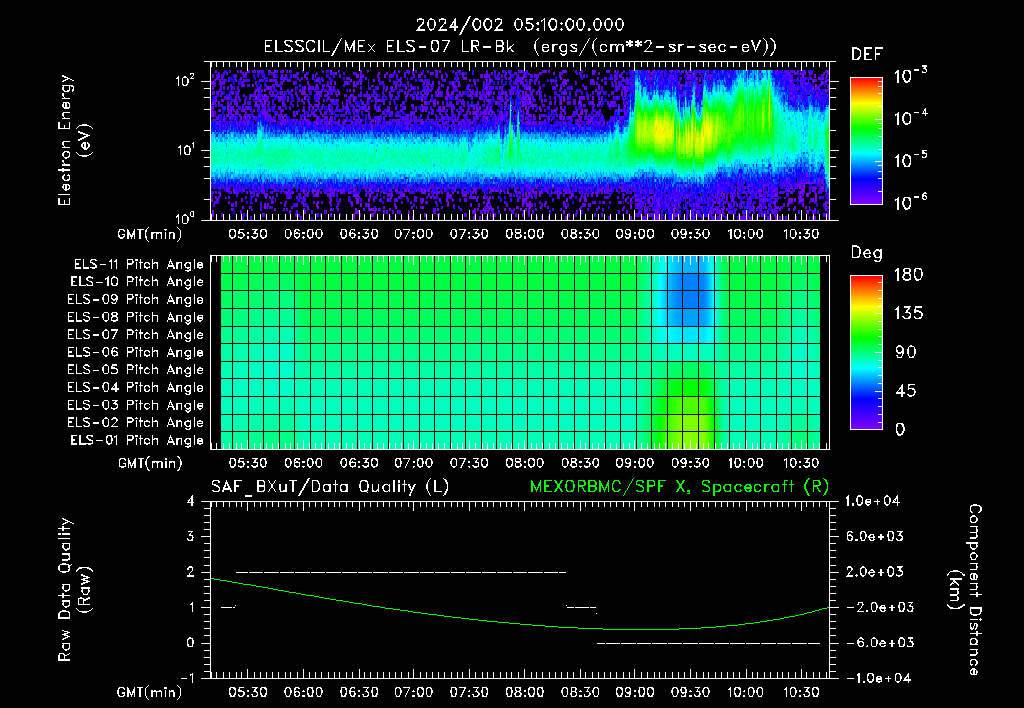Click the 135 value on Deg color bar
1024x708 pixels.
point(908,314)
